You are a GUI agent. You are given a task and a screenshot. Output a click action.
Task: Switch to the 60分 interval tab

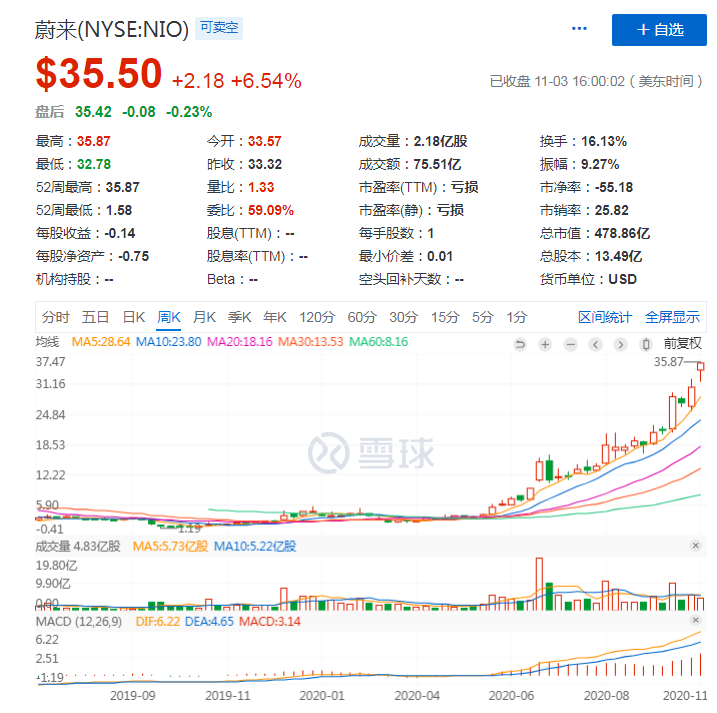tap(362, 316)
